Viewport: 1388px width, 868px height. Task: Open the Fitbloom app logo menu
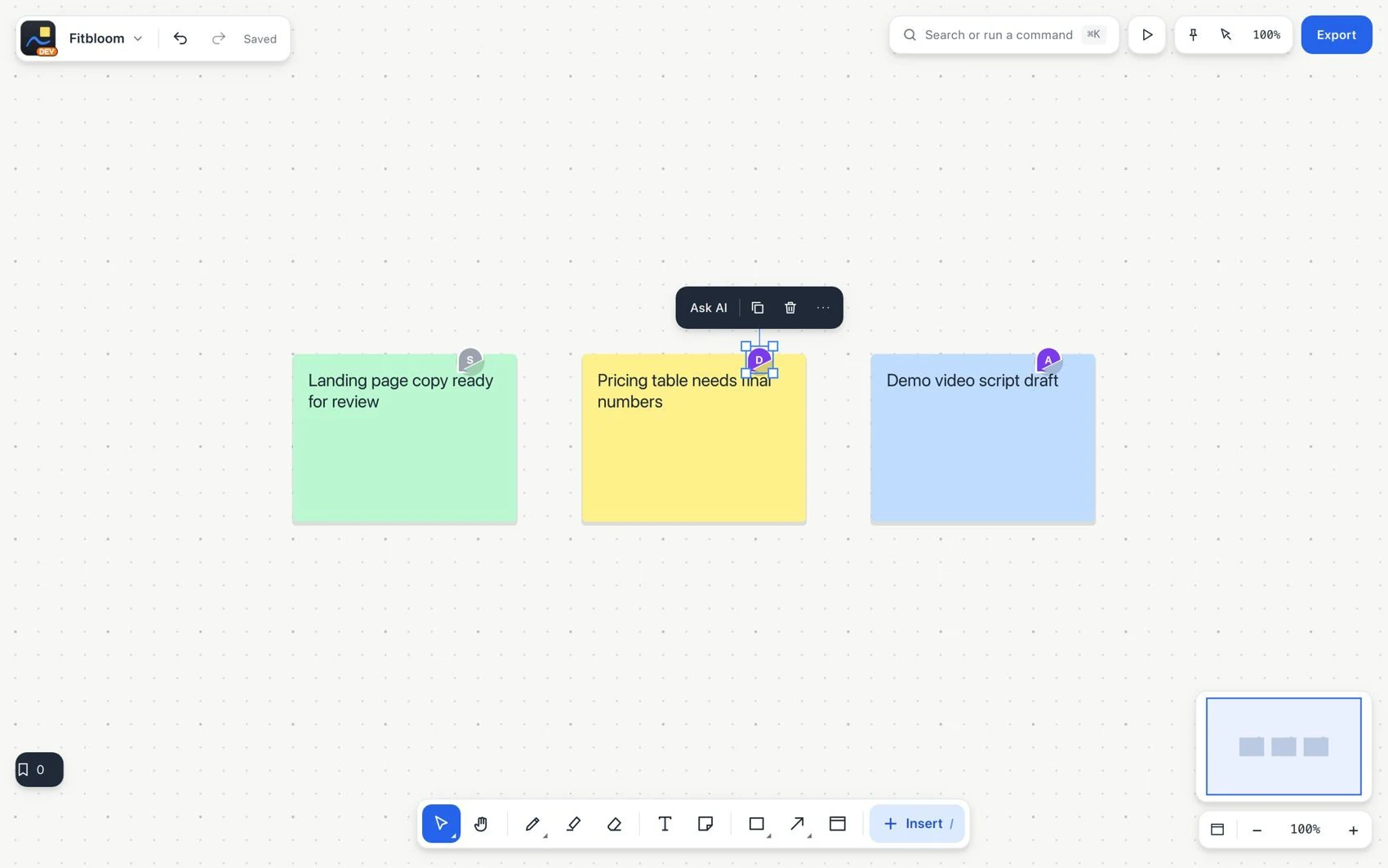(x=38, y=38)
